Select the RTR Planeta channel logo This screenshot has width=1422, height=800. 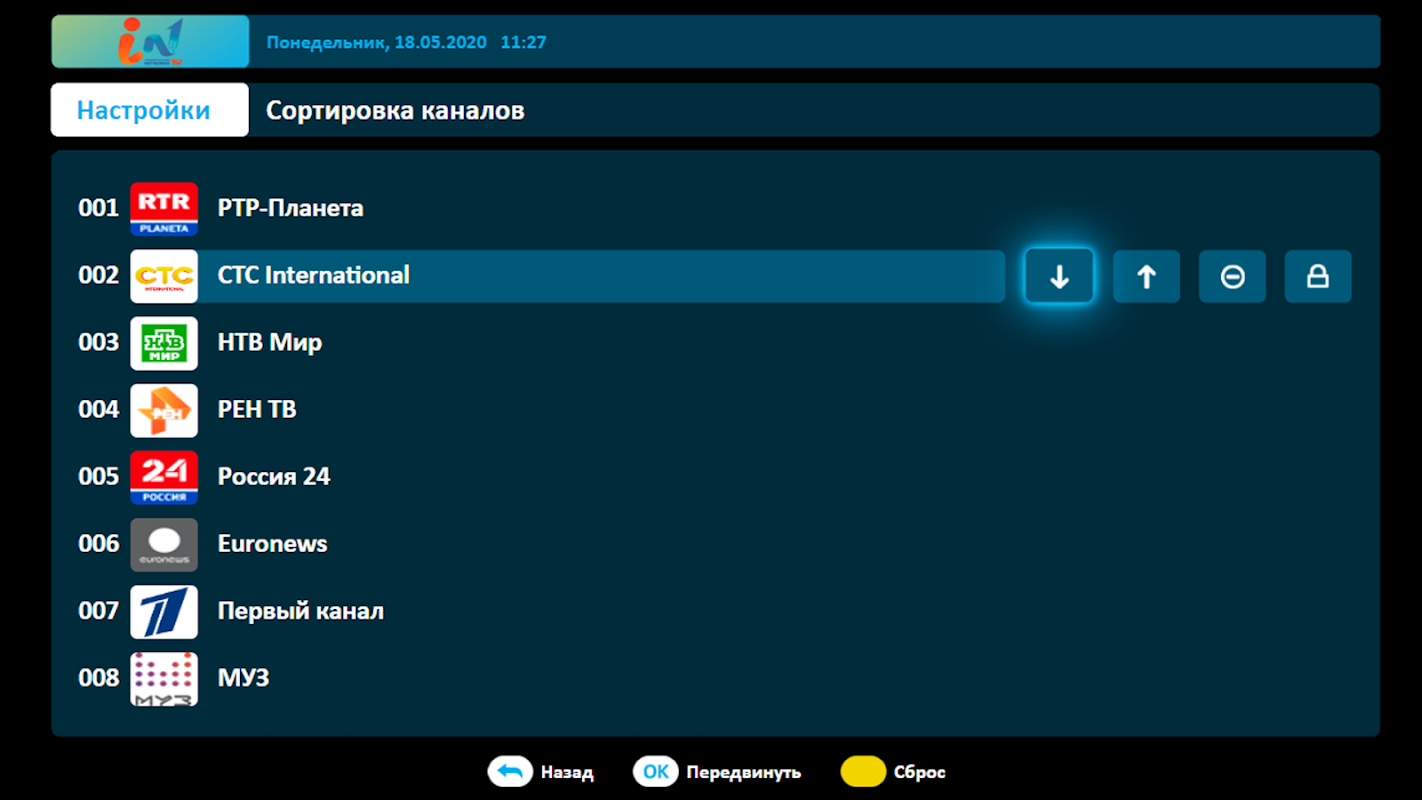click(164, 209)
